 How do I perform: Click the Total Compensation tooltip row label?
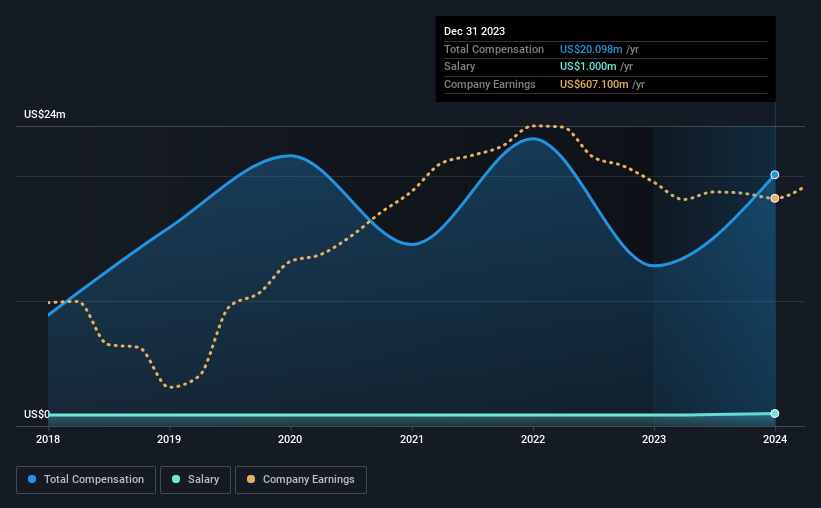pos(494,49)
